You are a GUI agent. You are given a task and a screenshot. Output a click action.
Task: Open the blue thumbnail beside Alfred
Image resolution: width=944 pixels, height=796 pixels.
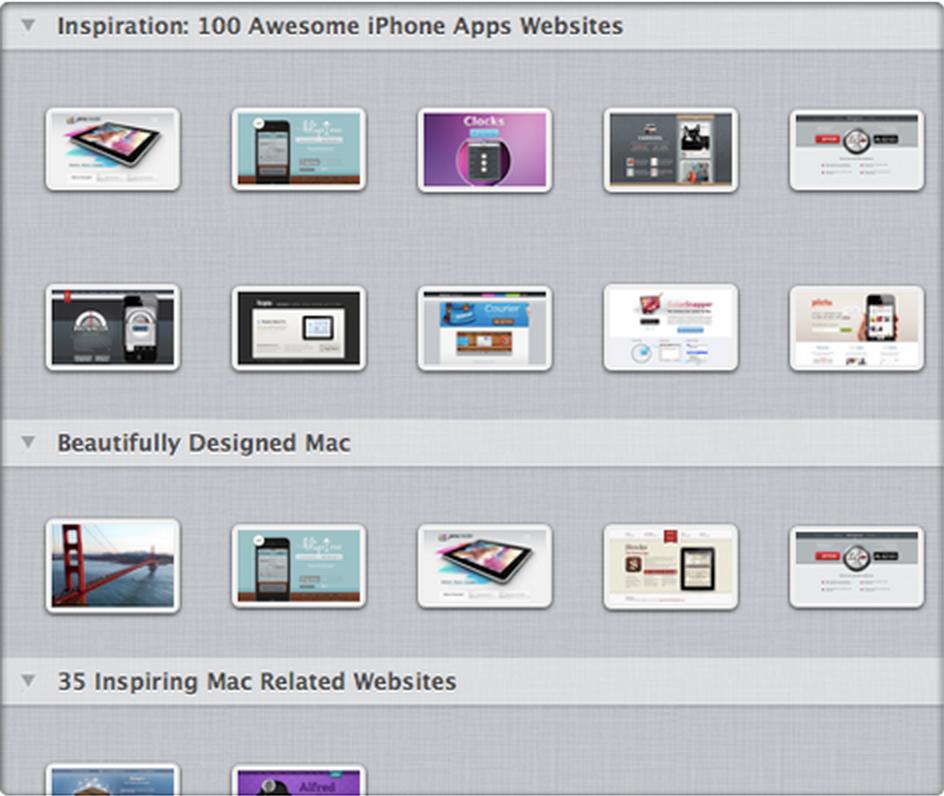113,780
